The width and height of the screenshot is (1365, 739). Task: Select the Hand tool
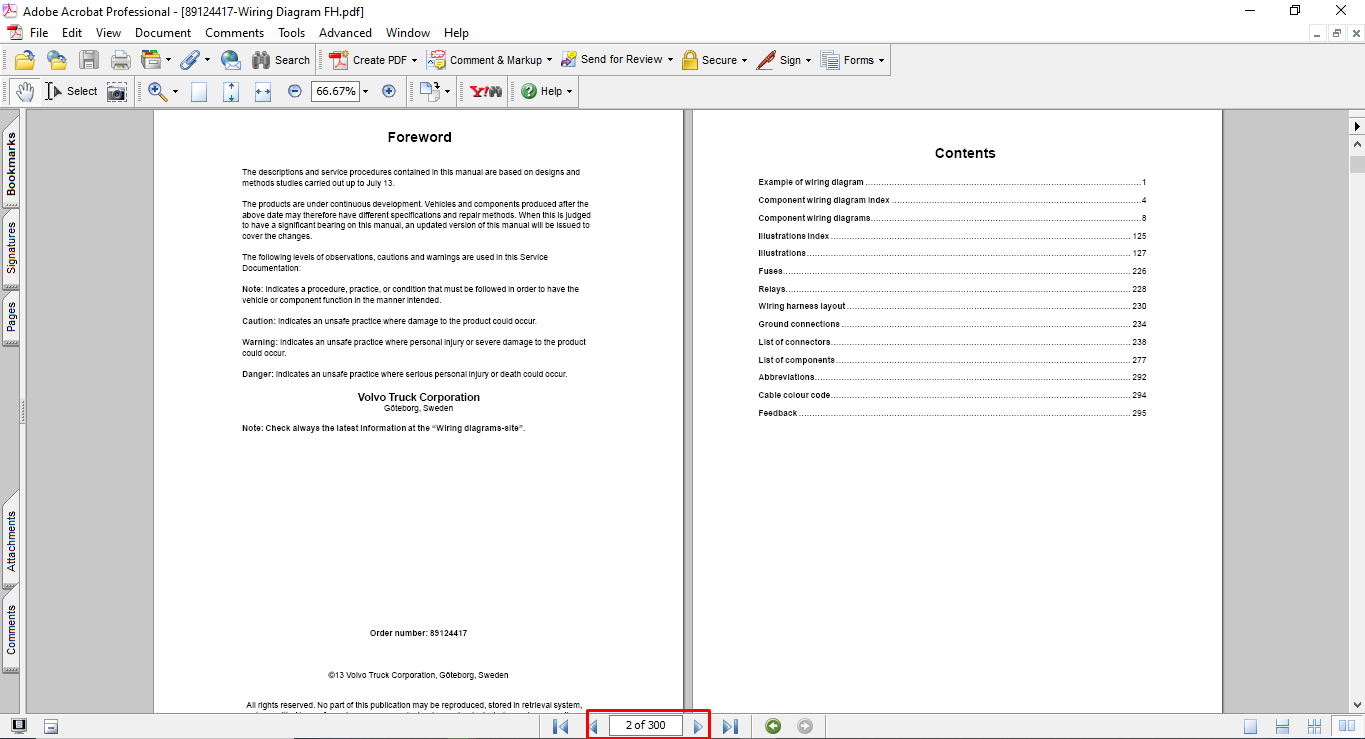point(25,91)
